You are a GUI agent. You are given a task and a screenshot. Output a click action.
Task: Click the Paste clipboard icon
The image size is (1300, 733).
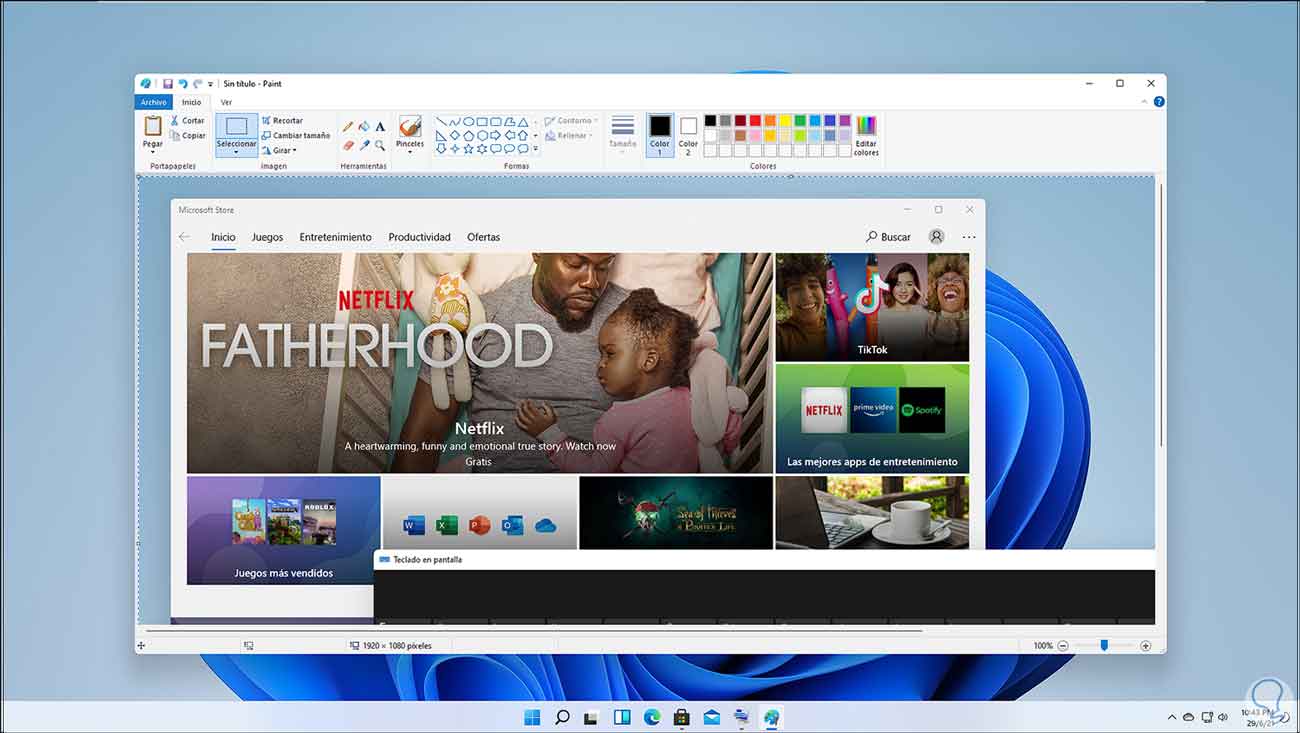(153, 125)
